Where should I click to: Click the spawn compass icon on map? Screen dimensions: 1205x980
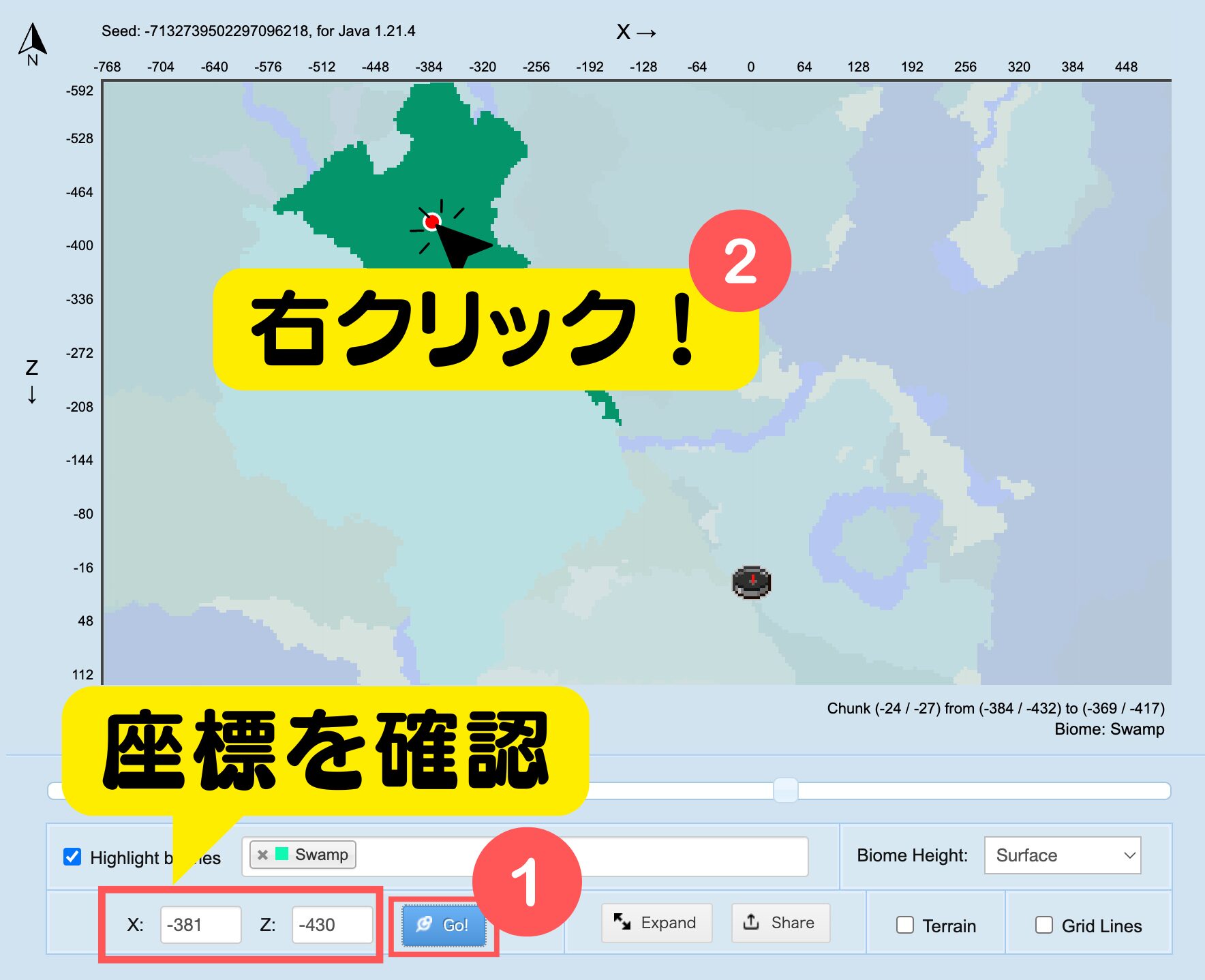point(752,582)
